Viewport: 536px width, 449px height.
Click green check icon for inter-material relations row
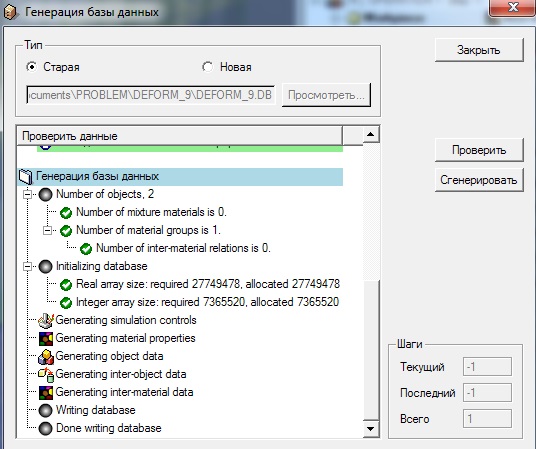86,249
